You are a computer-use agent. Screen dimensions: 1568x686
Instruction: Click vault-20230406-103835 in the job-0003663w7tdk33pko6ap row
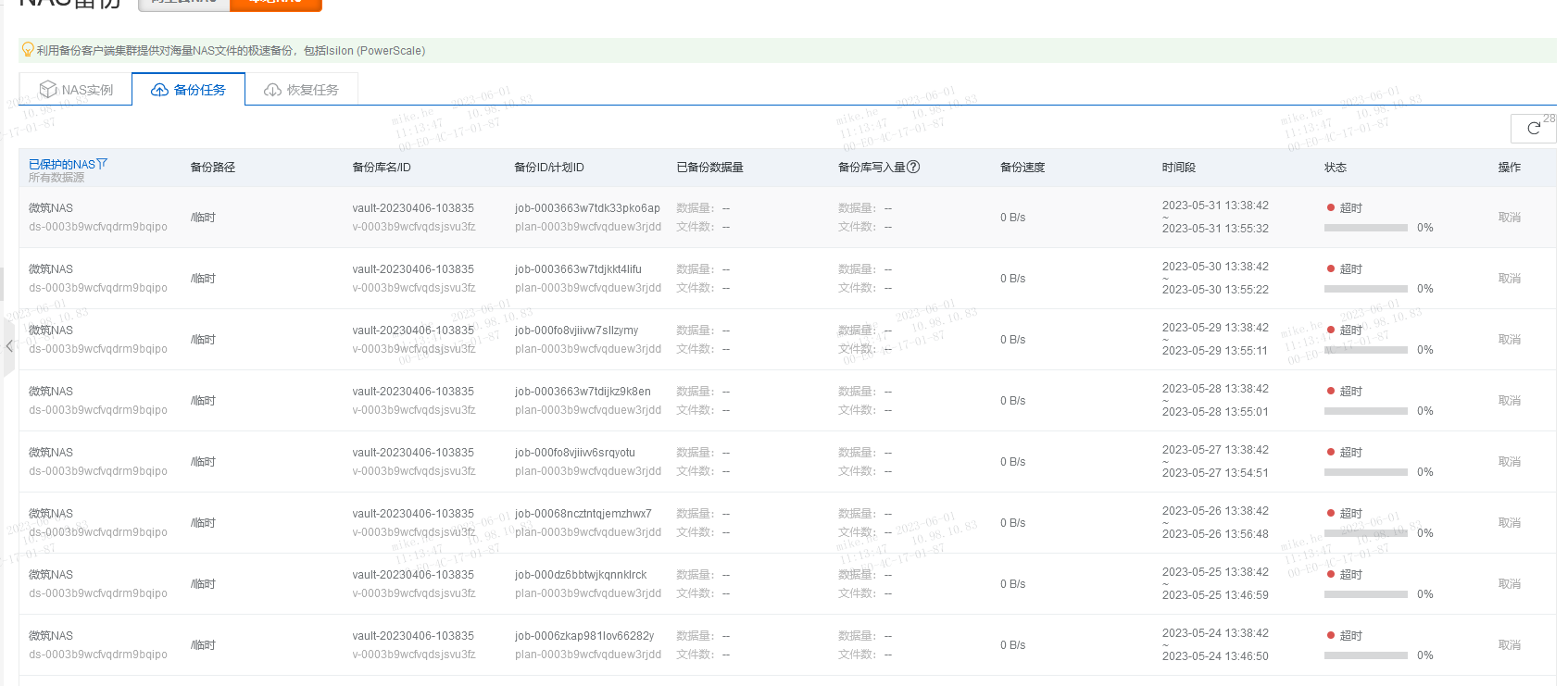413,208
